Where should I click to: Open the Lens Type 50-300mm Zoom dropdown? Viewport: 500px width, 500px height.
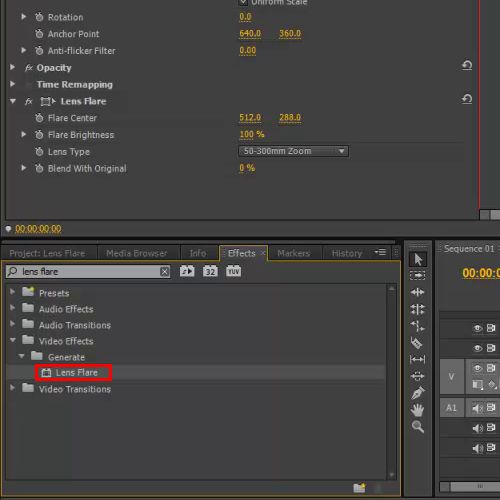coord(294,151)
